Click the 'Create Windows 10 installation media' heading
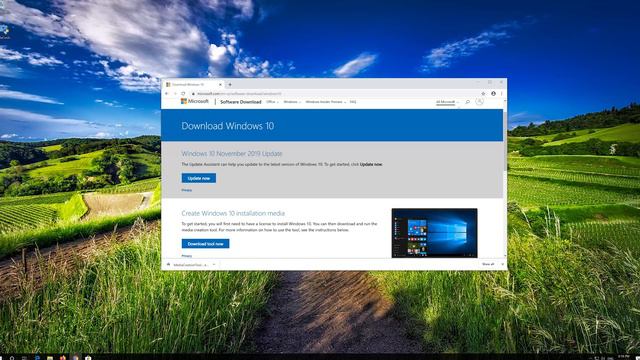 point(233,213)
